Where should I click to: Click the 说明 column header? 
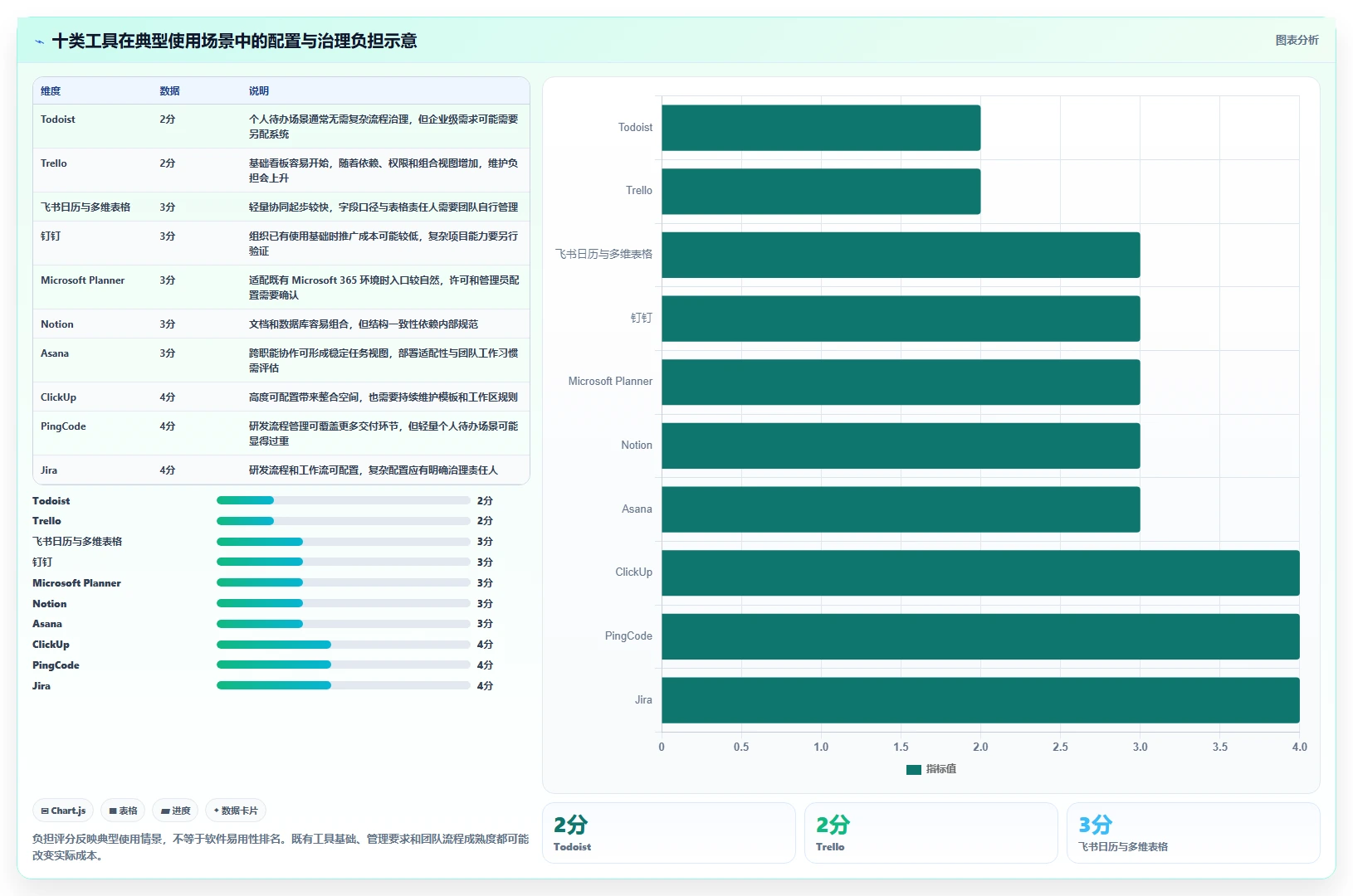(259, 91)
